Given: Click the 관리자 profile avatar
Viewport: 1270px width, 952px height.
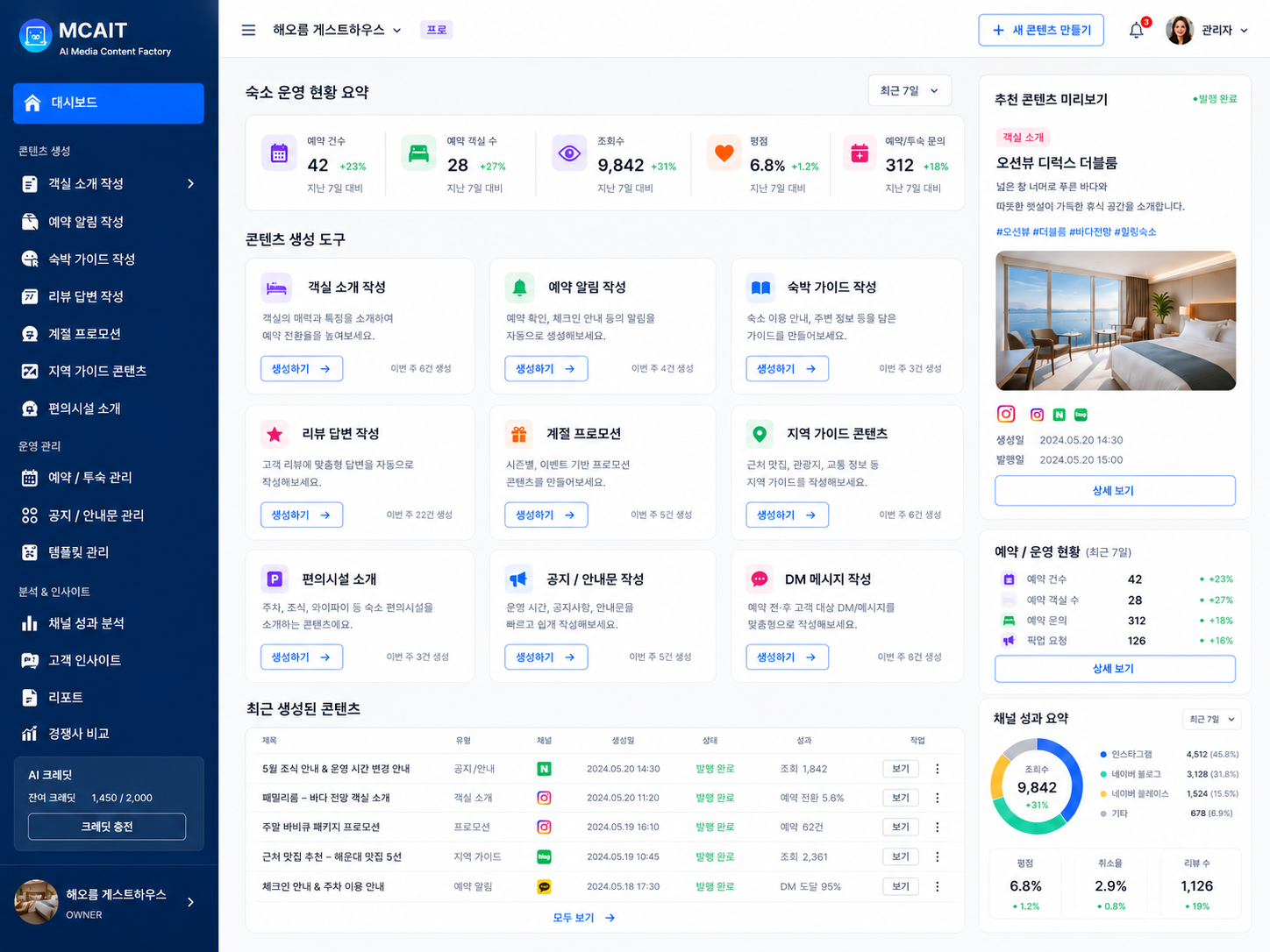Looking at the screenshot, I should (x=1180, y=30).
